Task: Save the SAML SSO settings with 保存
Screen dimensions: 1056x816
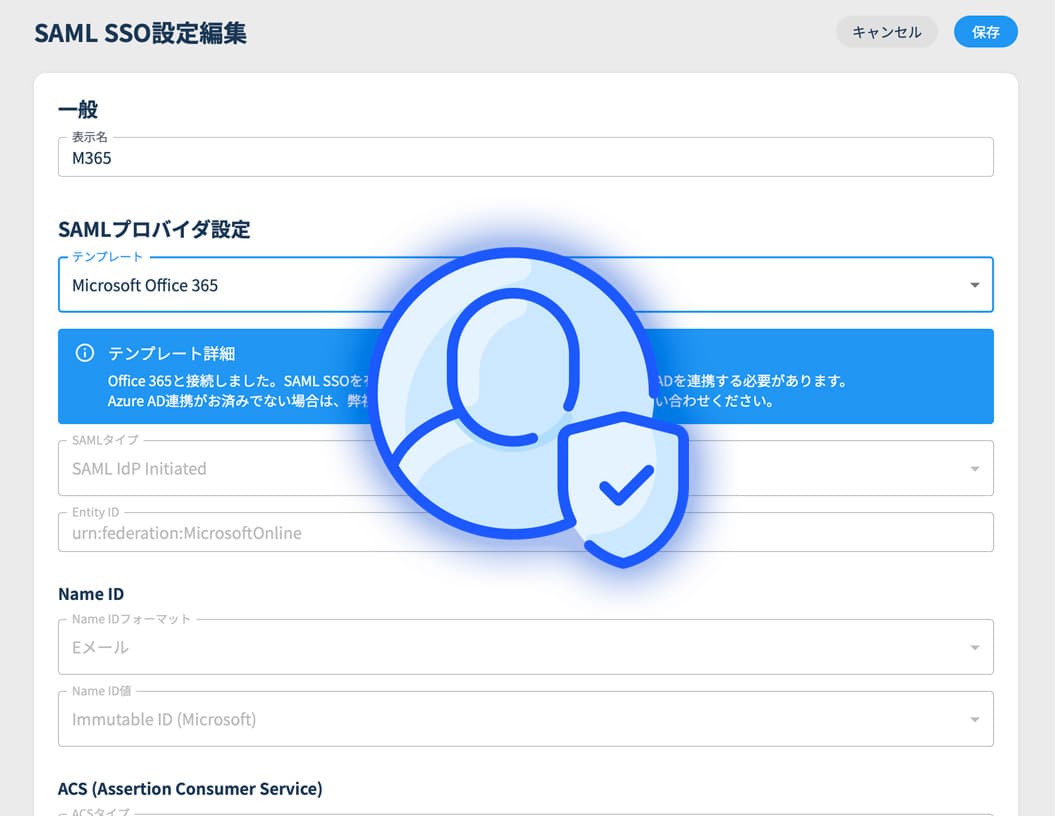Action: click(x=985, y=32)
